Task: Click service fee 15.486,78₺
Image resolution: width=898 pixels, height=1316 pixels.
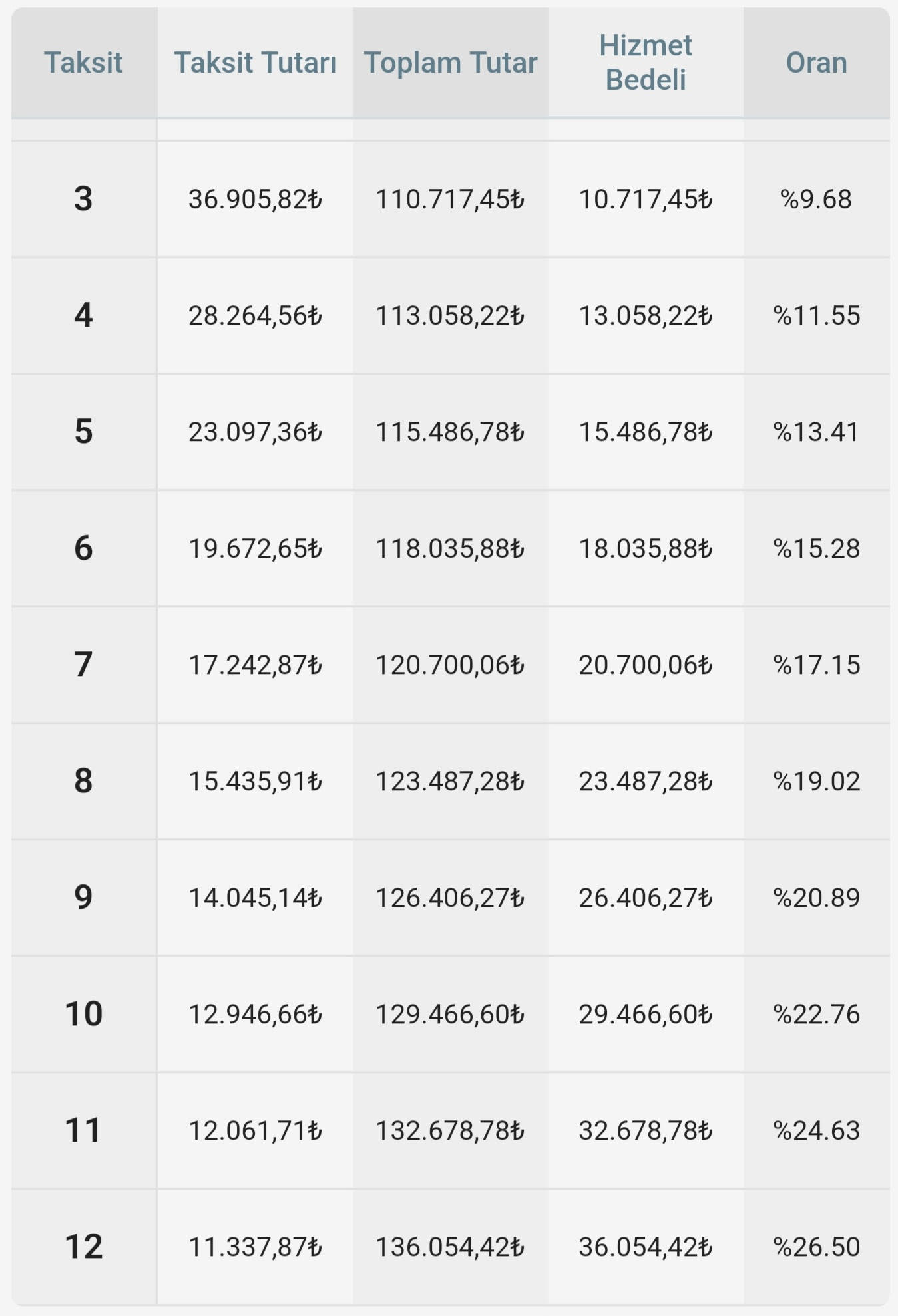Action: click(x=646, y=432)
